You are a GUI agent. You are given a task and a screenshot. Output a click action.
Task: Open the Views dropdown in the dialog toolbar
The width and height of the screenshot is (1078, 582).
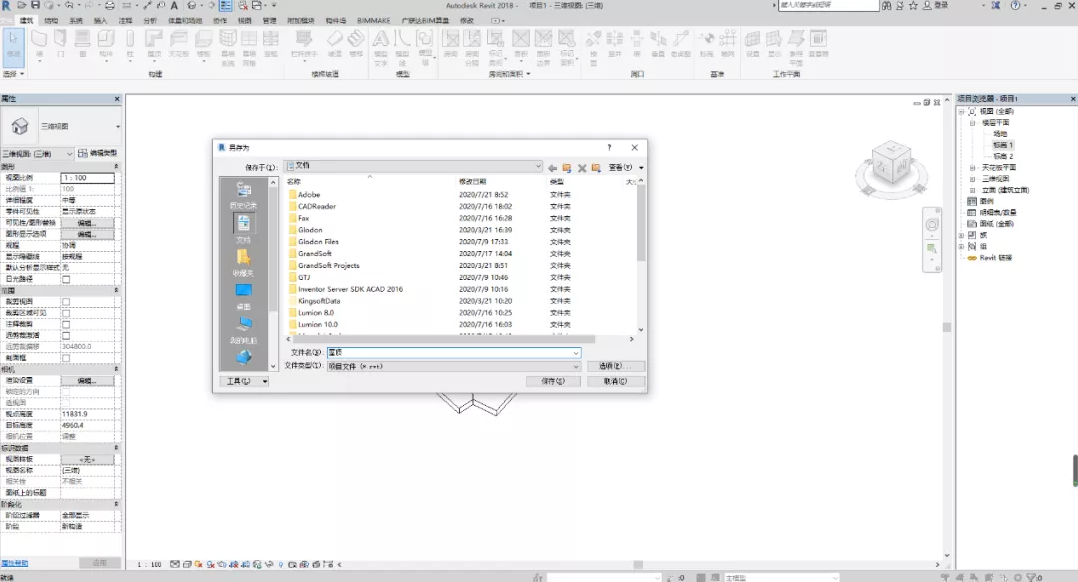pos(625,168)
